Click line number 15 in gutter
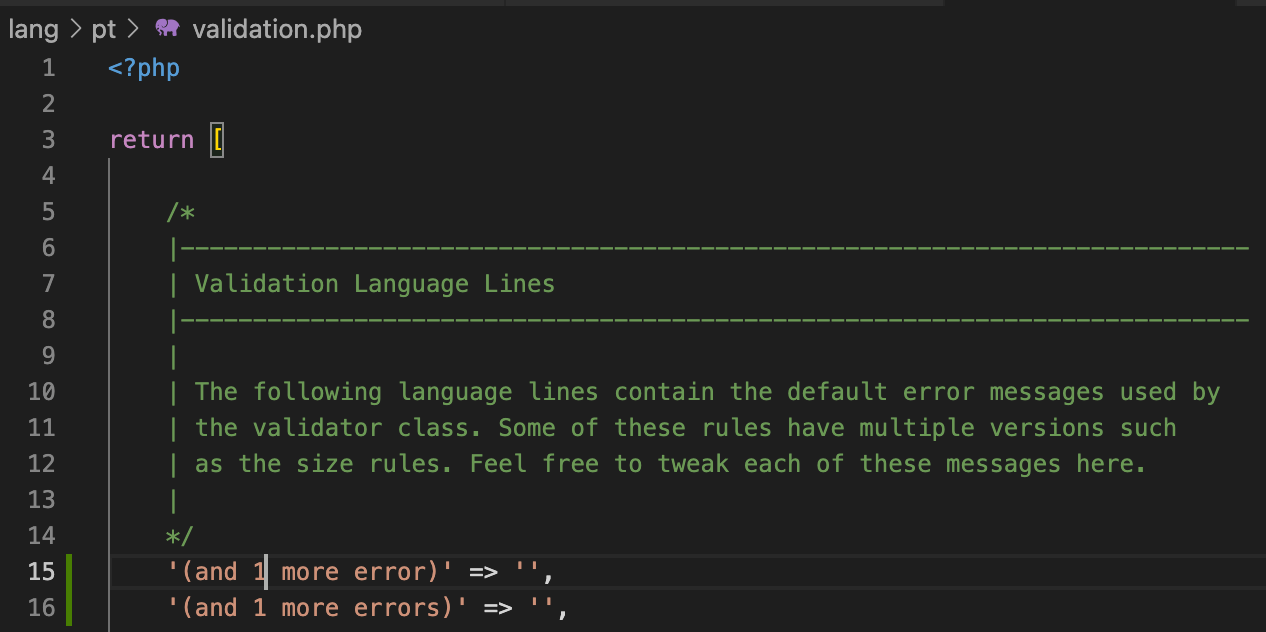Image resolution: width=1266 pixels, height=632 pixels. click(x=42, y=572)
